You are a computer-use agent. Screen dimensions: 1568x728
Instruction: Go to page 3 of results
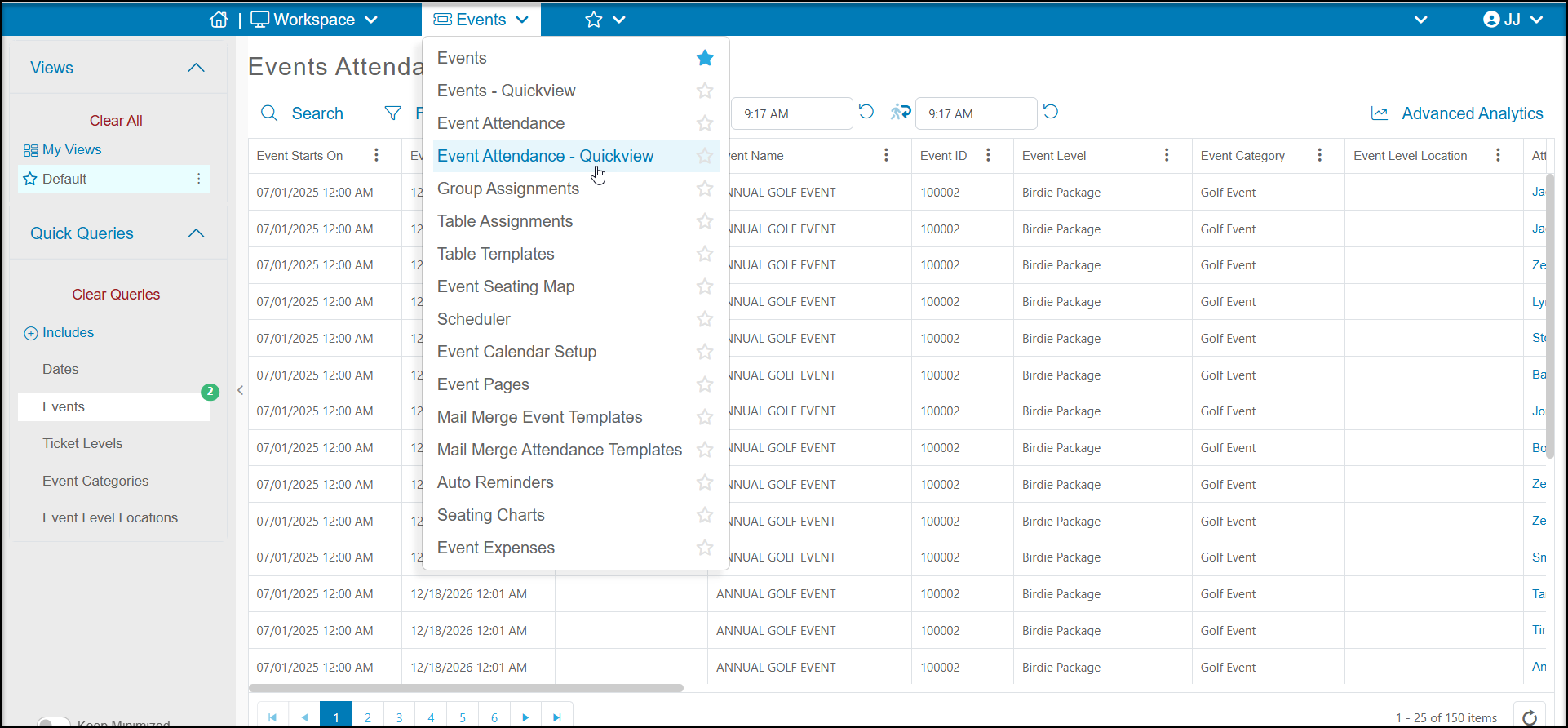pos(399,717)
